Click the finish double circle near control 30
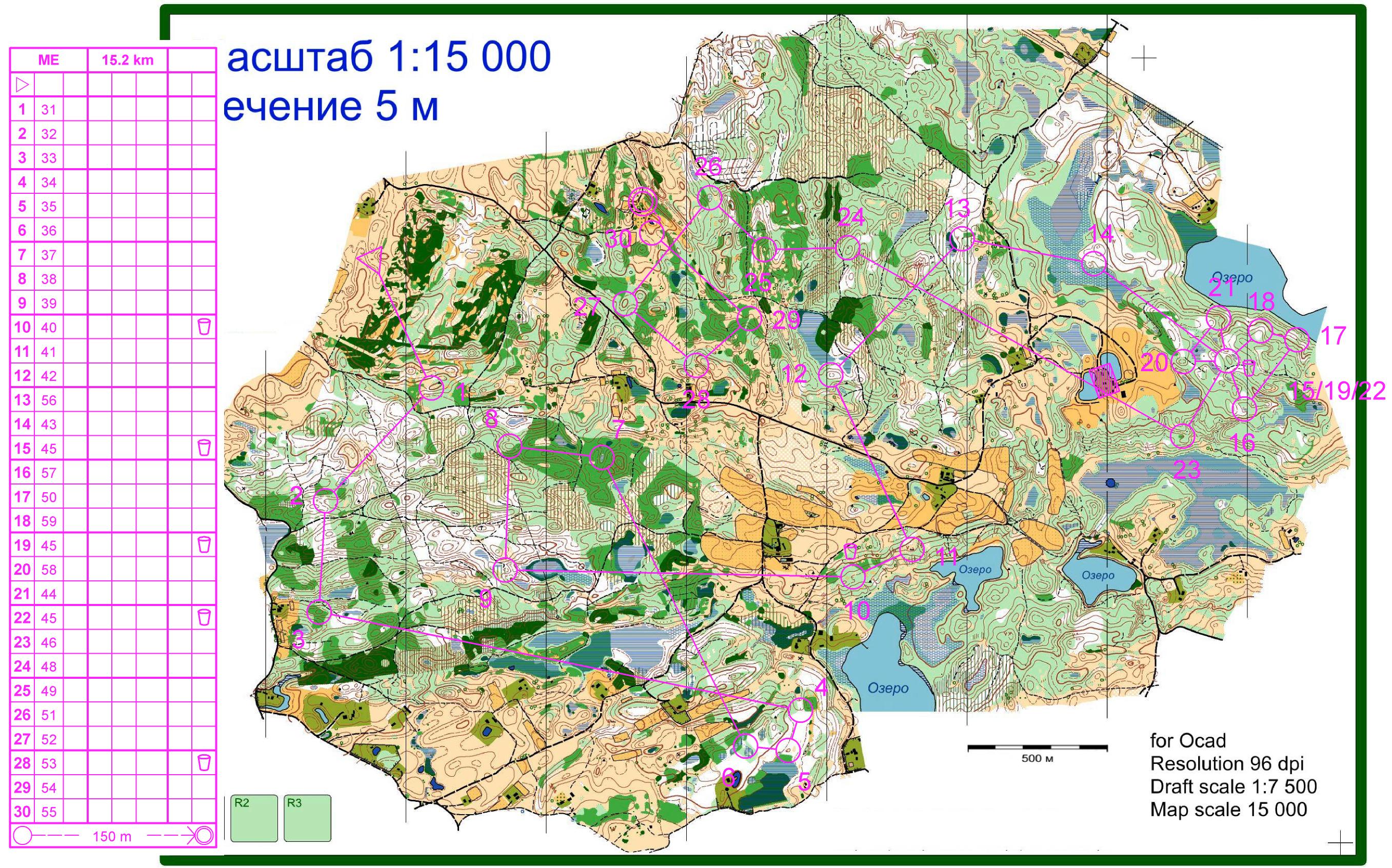Screen dimensions: 1392x868 [x=643, y=201]
